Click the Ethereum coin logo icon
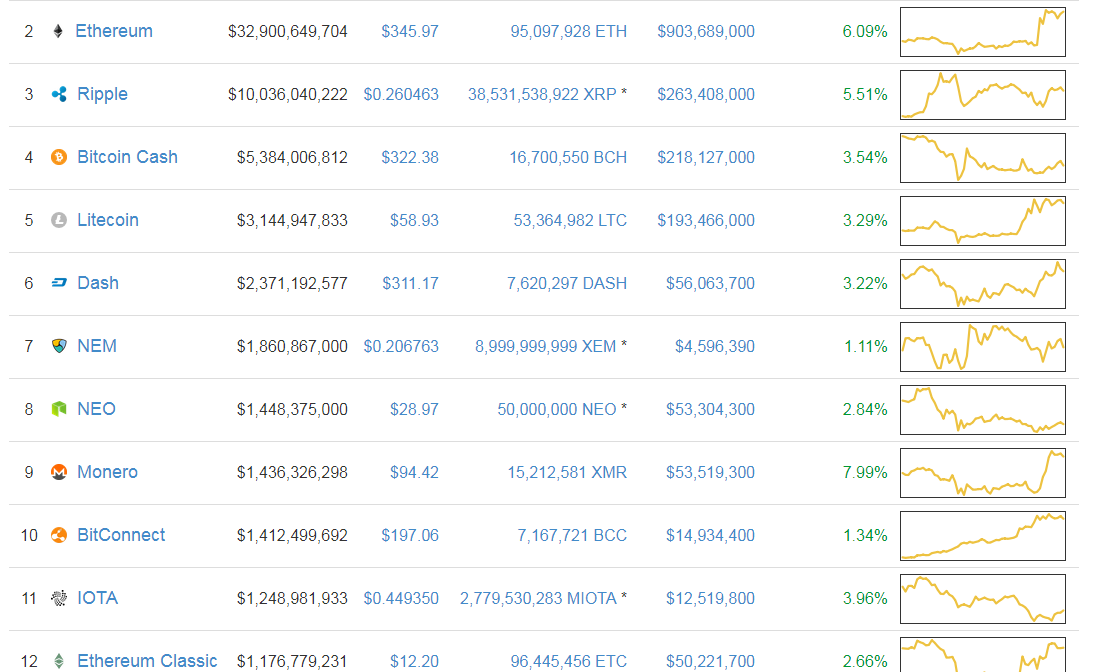This screenshot has height=672, width=1093. [x=58, y=31]
